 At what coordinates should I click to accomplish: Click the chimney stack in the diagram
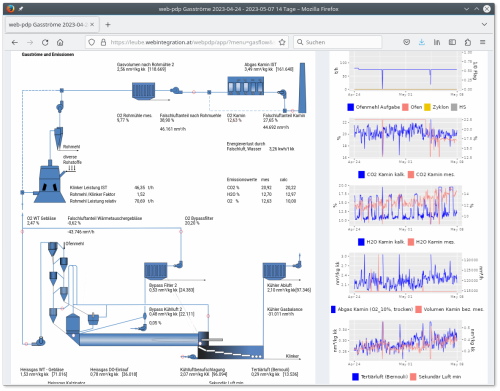[x=302, y=88]
